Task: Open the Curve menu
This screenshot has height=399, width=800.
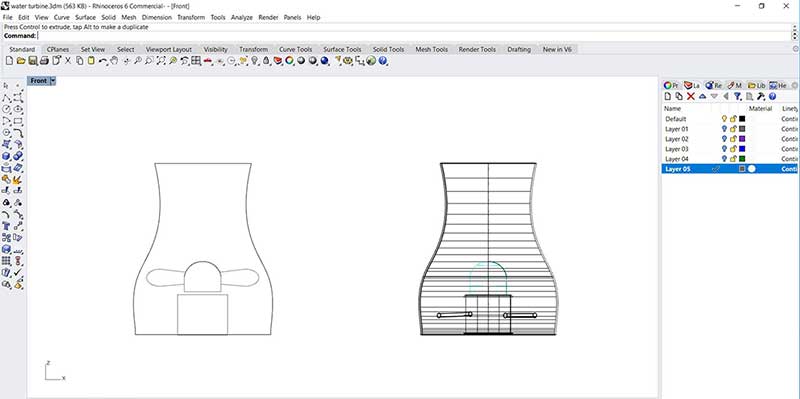Action: [x=61, y=17]
